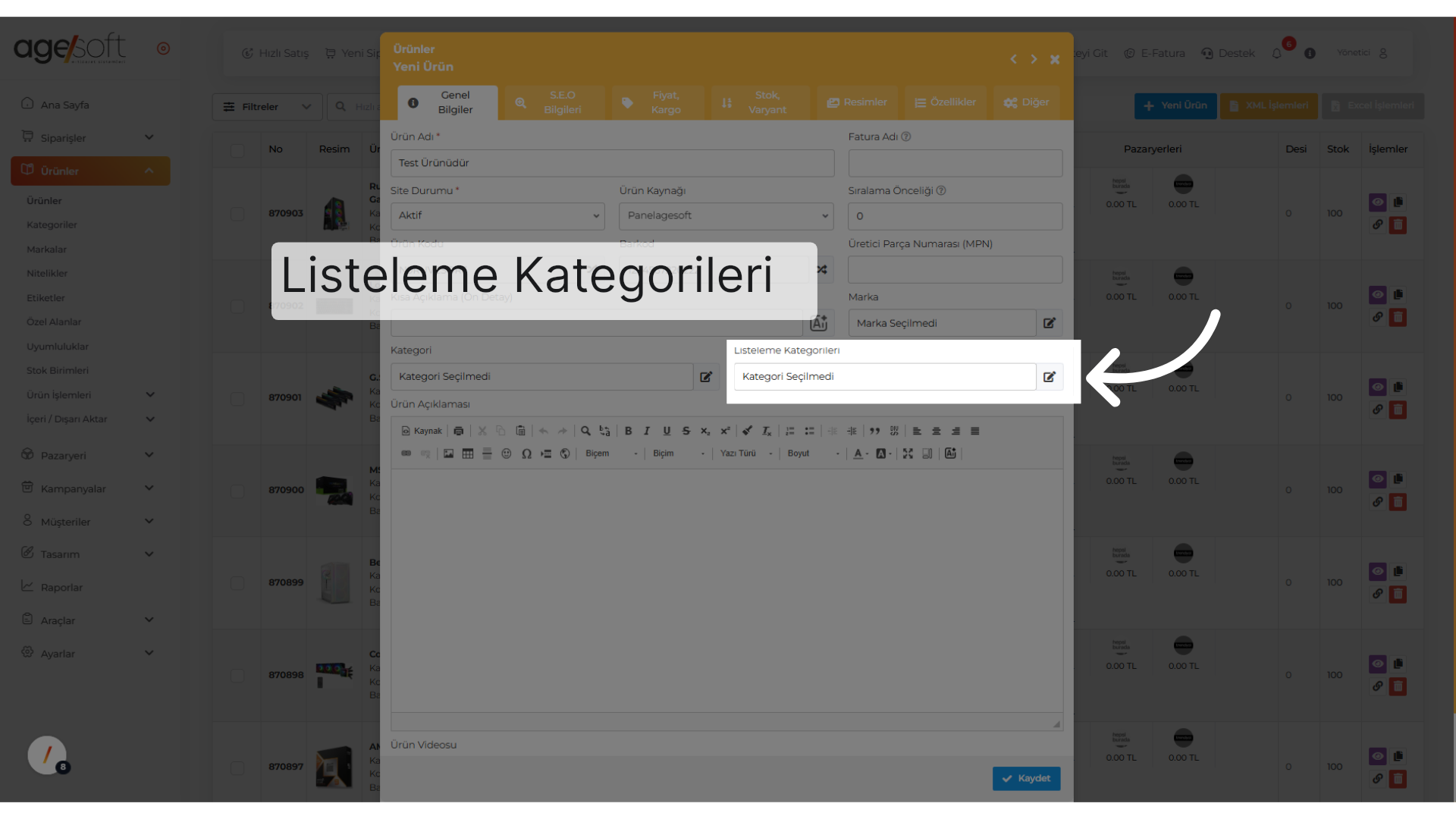
Task: Click the AI icon beside Kısa Açıklama
Action: click(x=819, y=323)
